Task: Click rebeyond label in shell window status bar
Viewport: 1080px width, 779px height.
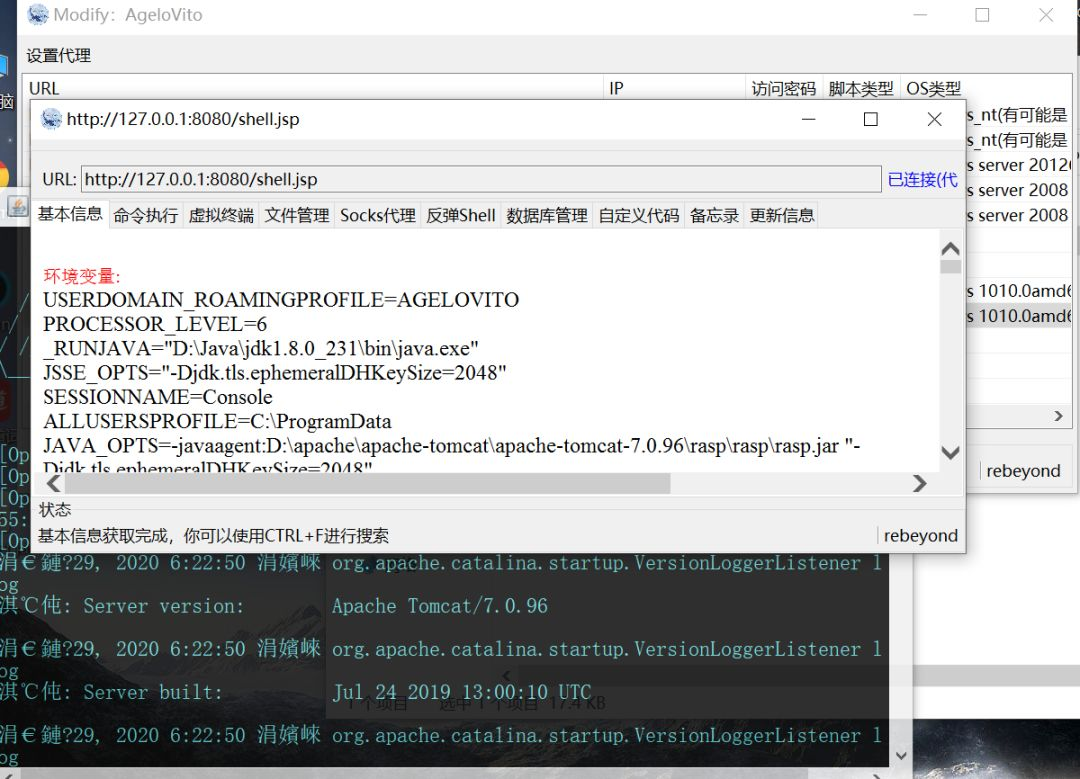Action: [x=920, y=535]
